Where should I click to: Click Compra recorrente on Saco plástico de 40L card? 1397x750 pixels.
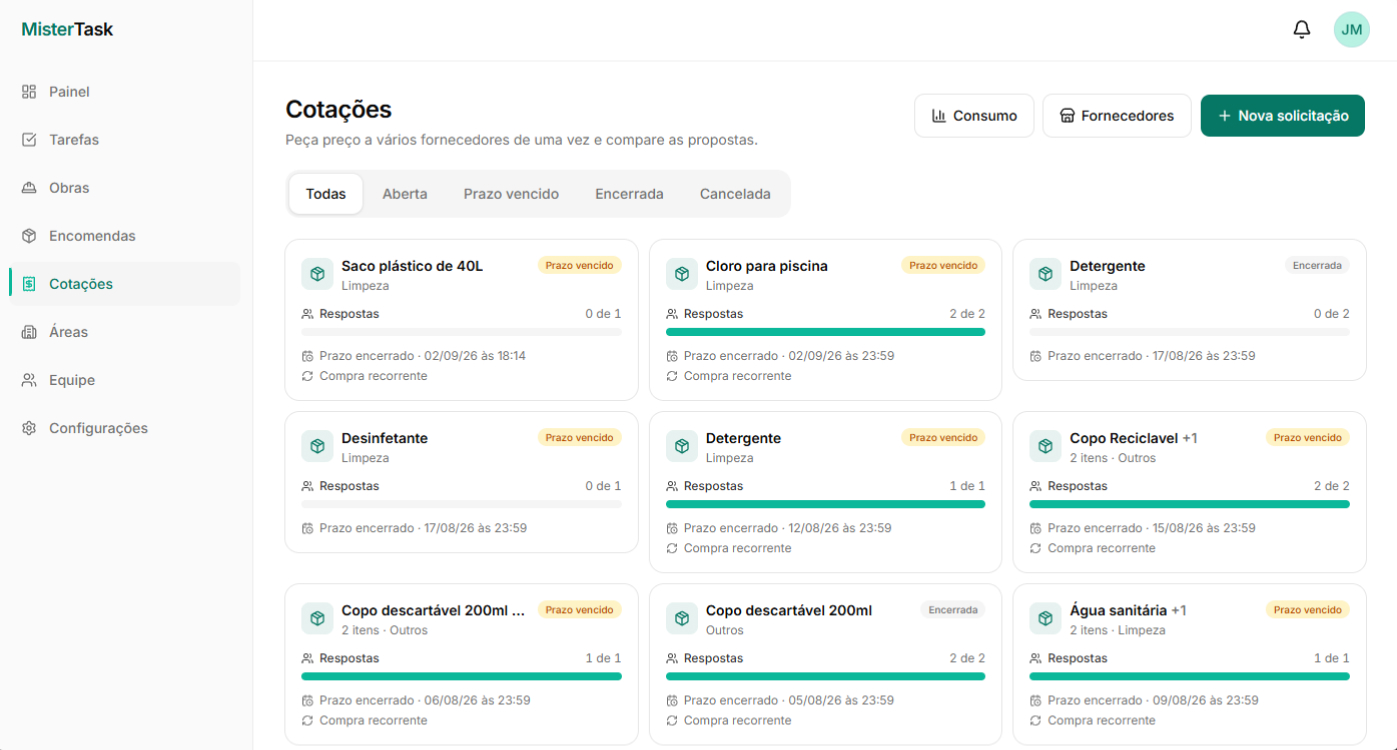tap(373, 376)
